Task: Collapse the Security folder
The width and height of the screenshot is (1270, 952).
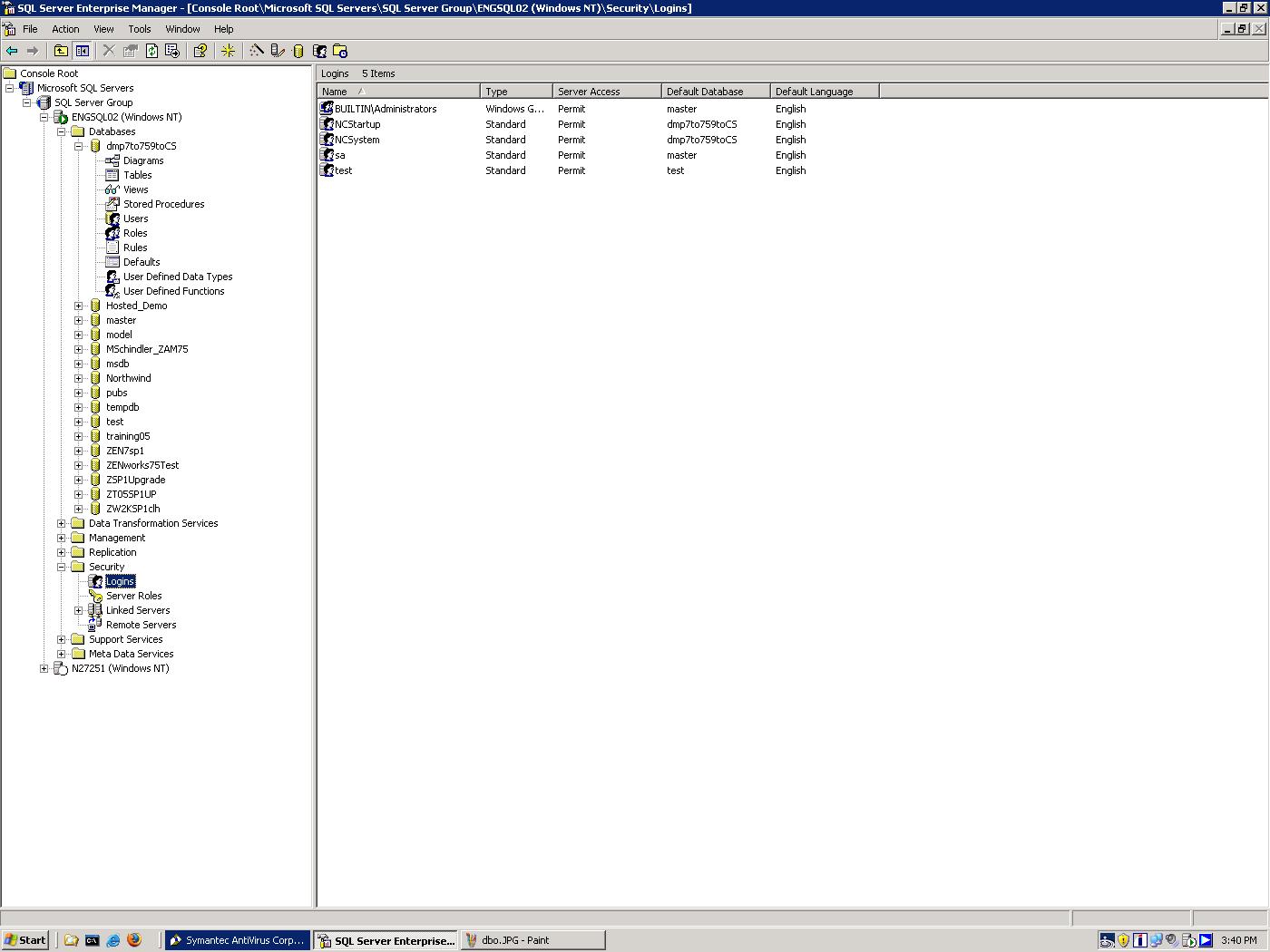Action: pos(61,567)
